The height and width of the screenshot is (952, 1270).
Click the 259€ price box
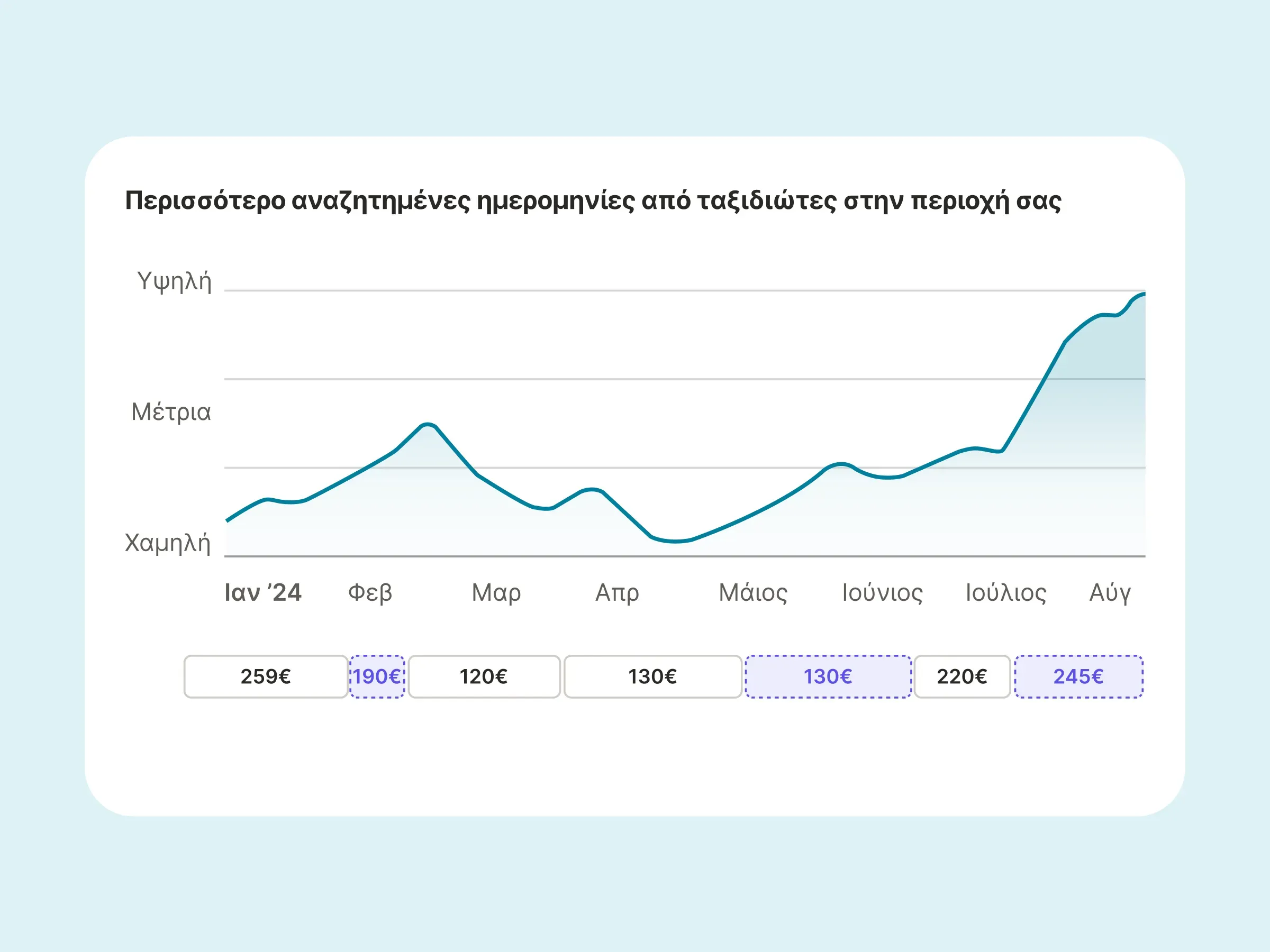[265, 676]
